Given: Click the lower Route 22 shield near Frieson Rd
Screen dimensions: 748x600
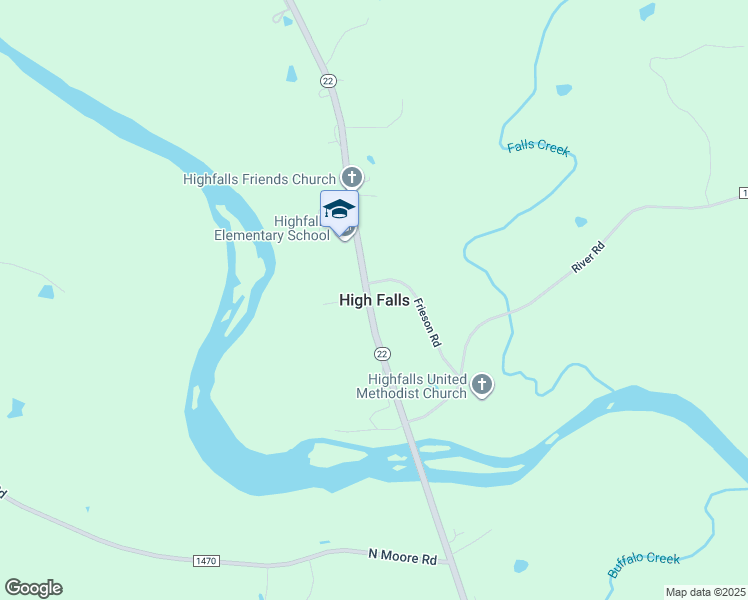Looking at the screenshot, I should point(382,354).
